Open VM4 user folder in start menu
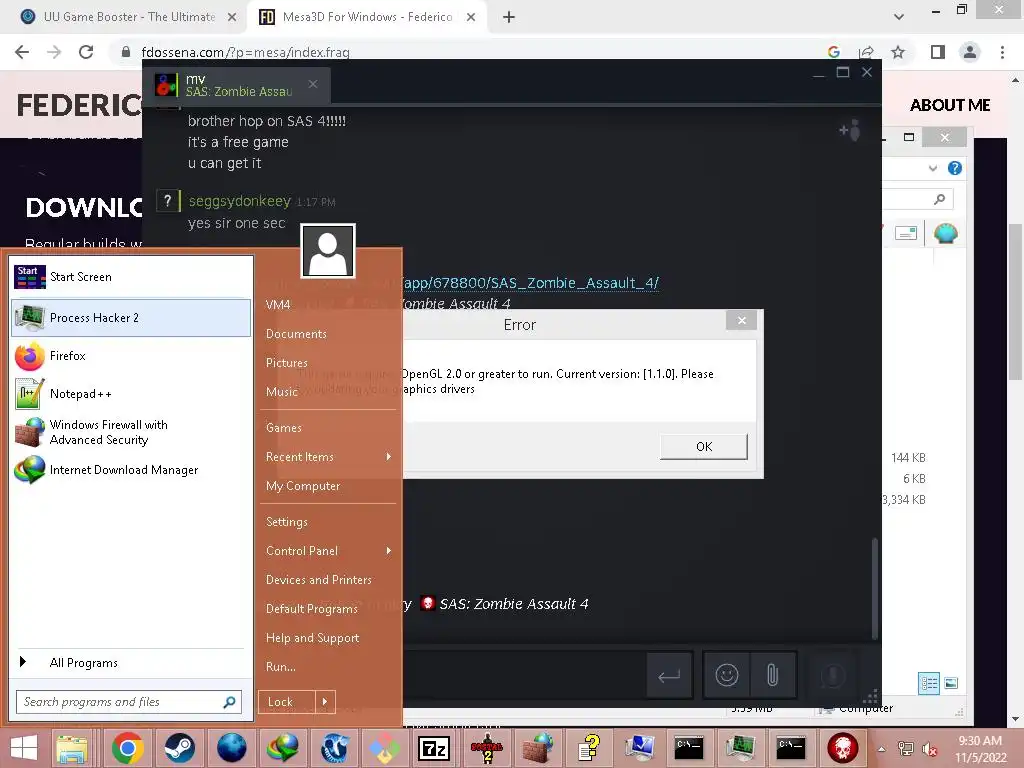Image resolution: width=1024 pixels, height=768 pixels. pos(278,305)
